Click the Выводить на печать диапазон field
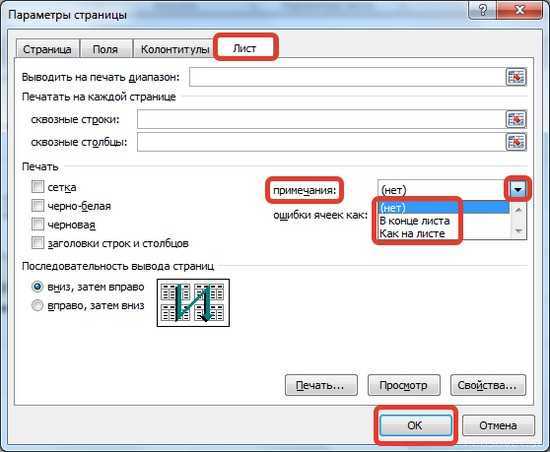 (x=347, y=77)
